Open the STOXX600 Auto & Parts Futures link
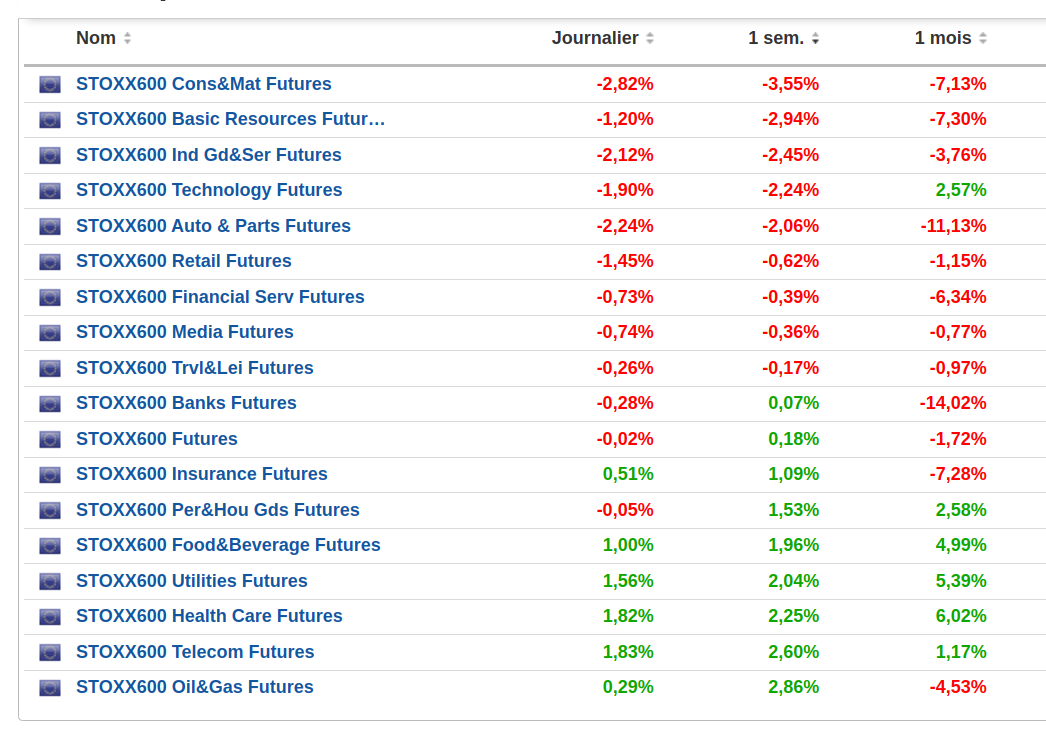Viewport: 1046px width, 739px height. pos(213,226)
